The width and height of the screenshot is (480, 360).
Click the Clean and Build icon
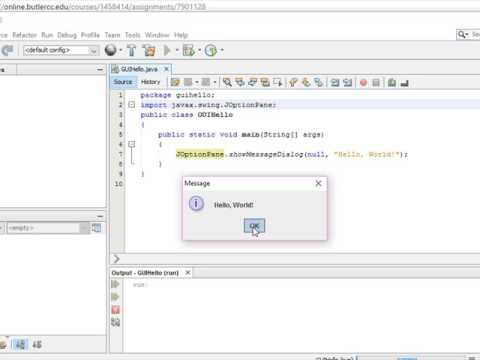(x=149, y=50)
